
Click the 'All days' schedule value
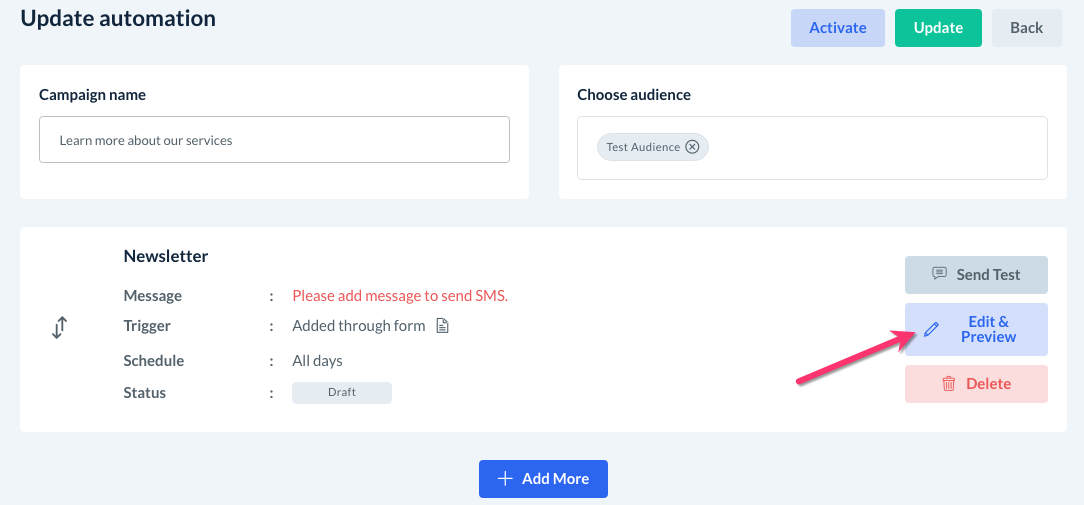(x=317, y=360)
